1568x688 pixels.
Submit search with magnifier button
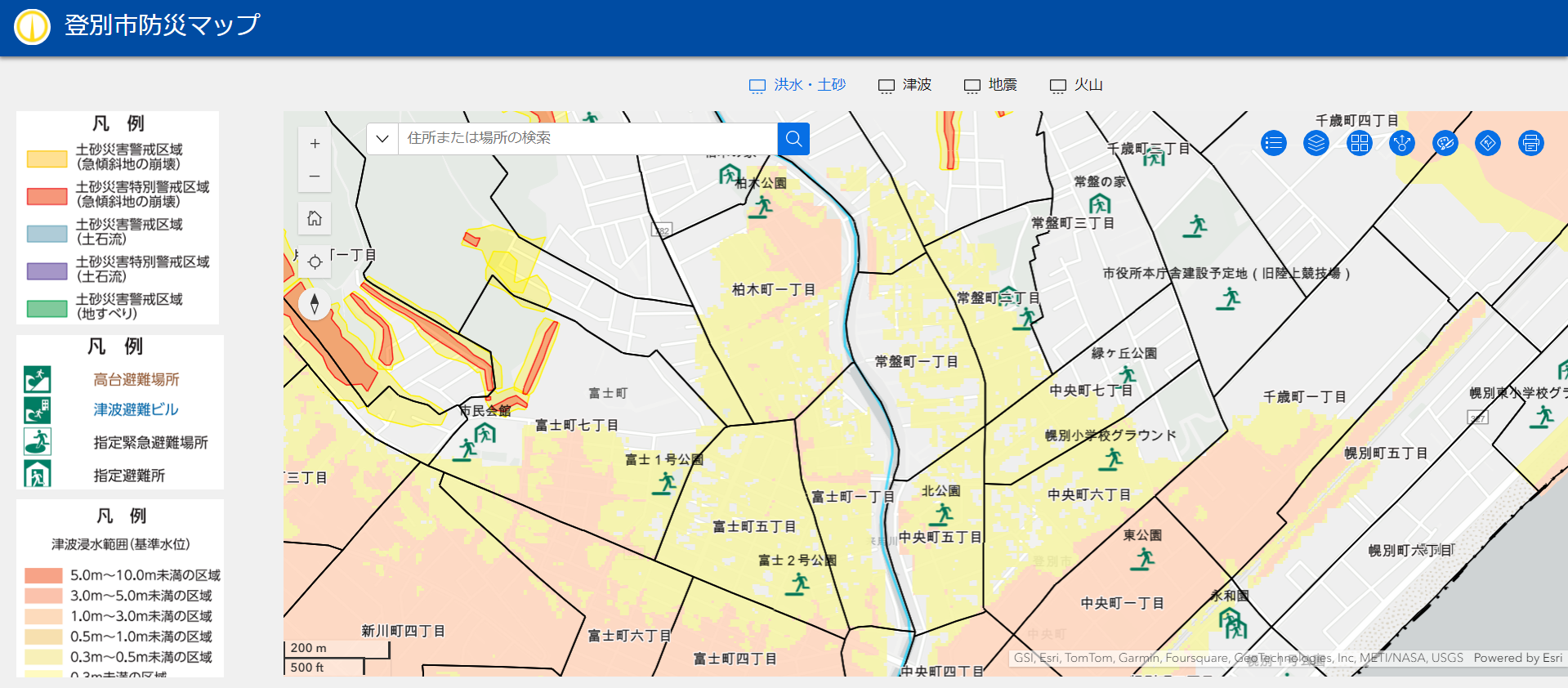[793, 139]
